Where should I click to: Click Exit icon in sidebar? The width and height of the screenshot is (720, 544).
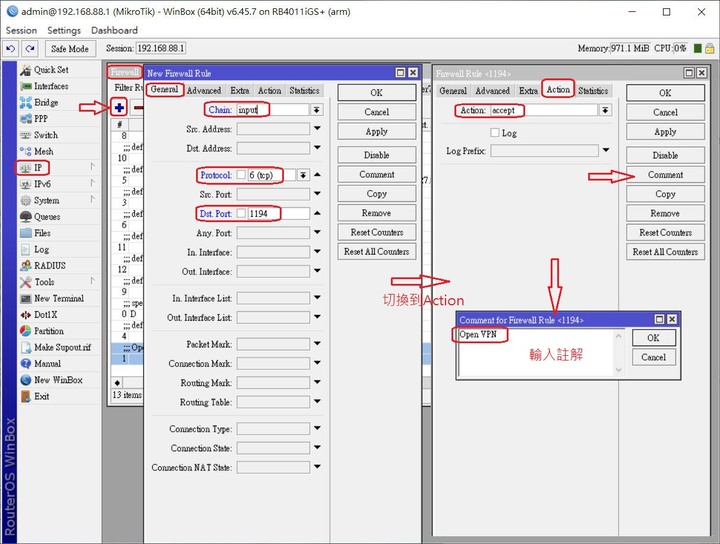pyautogui.click(x=25, y=396)
